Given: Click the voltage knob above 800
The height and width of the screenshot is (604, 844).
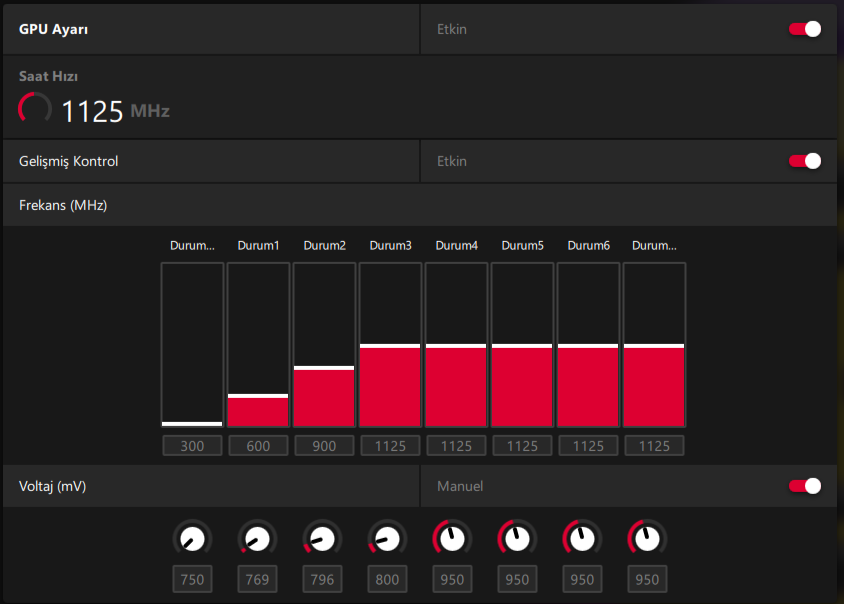Looking at the screenshot, I should coord(387,539).
